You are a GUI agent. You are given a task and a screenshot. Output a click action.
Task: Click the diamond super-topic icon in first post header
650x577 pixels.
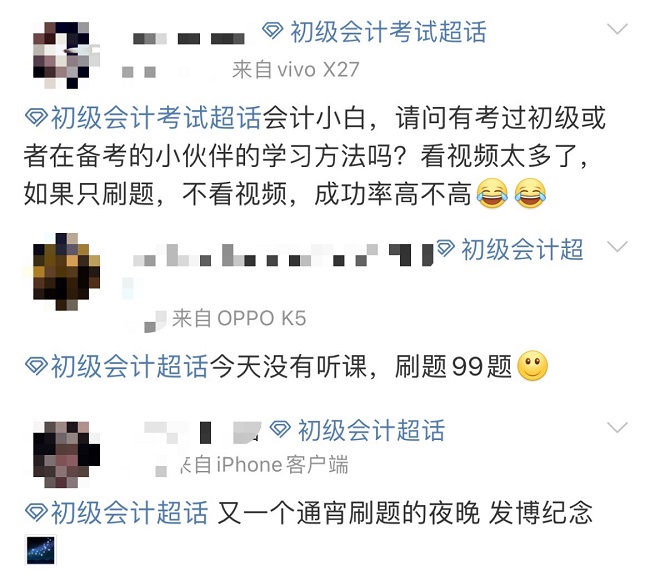pyautogui.click(x=272, y=31)
